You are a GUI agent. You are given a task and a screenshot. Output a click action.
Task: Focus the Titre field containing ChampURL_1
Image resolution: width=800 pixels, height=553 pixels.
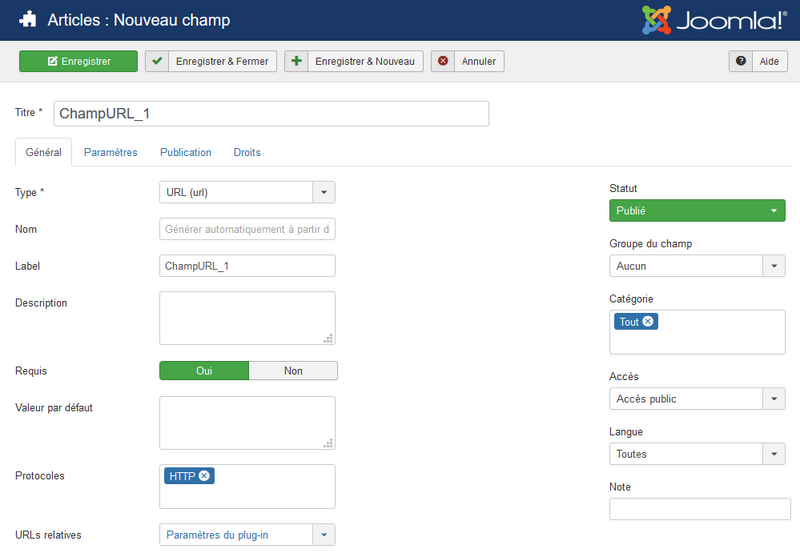point(270,113)
